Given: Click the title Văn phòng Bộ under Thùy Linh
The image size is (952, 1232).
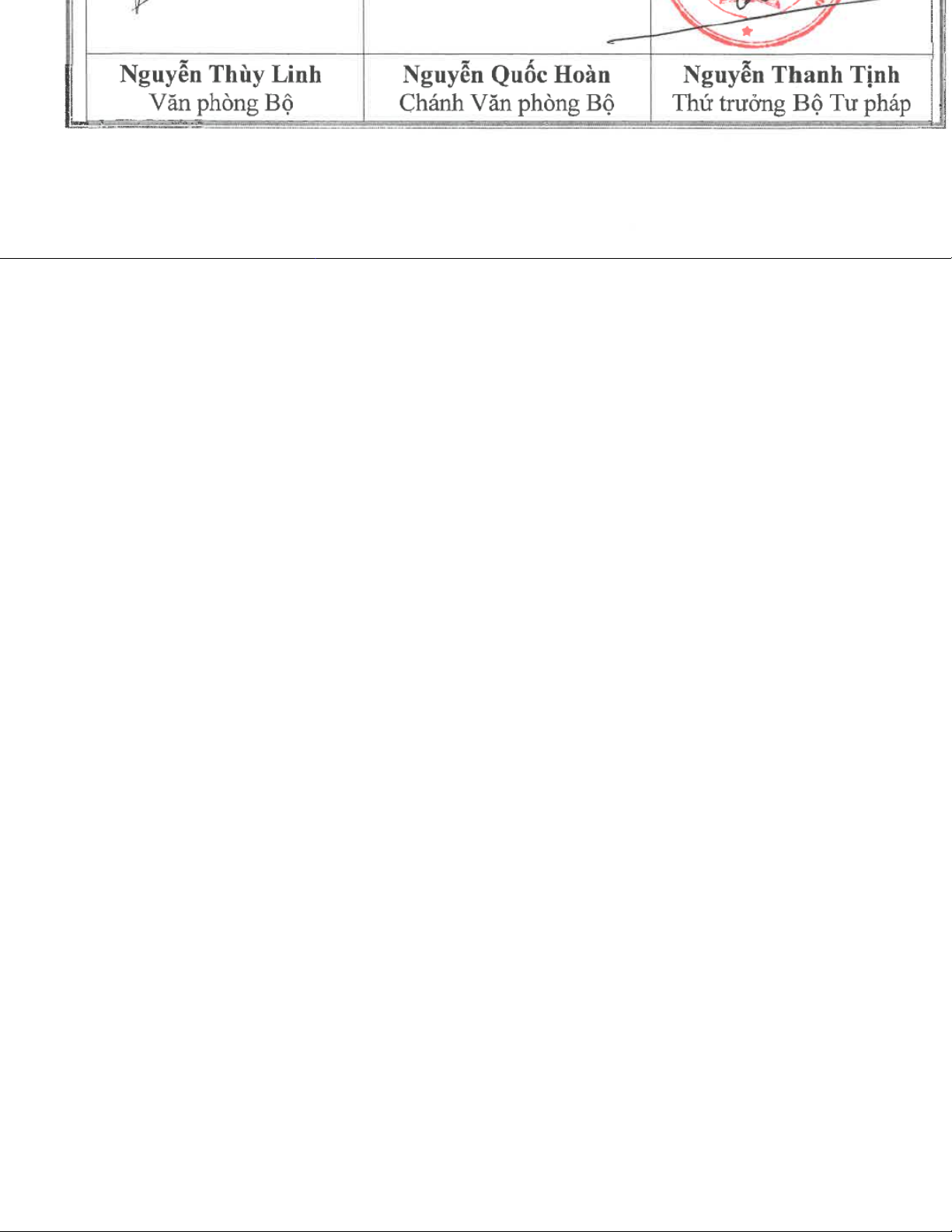Looking at the screenshot, I should (221, 103).
